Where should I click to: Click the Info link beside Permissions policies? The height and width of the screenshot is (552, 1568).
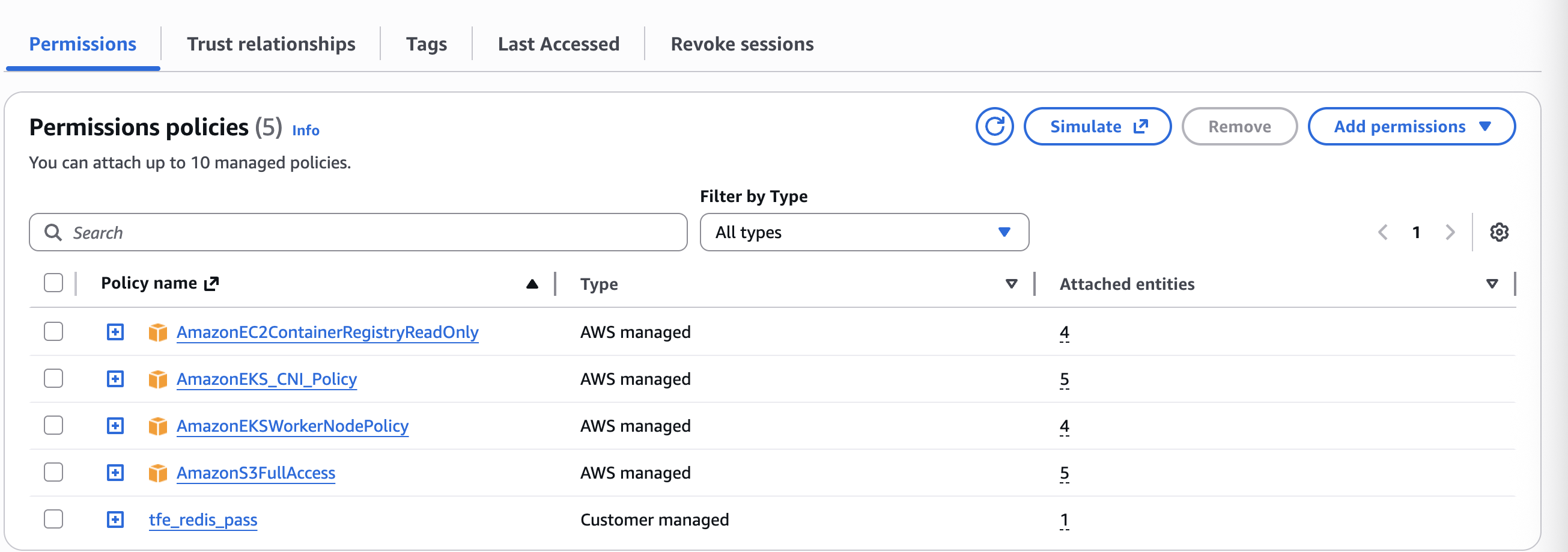coord(306,130)
